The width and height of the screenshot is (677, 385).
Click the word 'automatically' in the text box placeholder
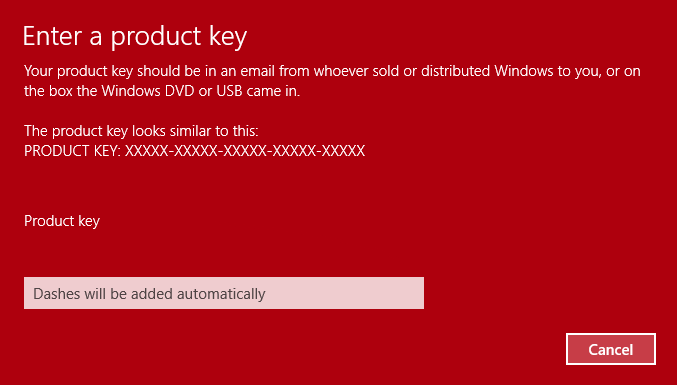221,294
